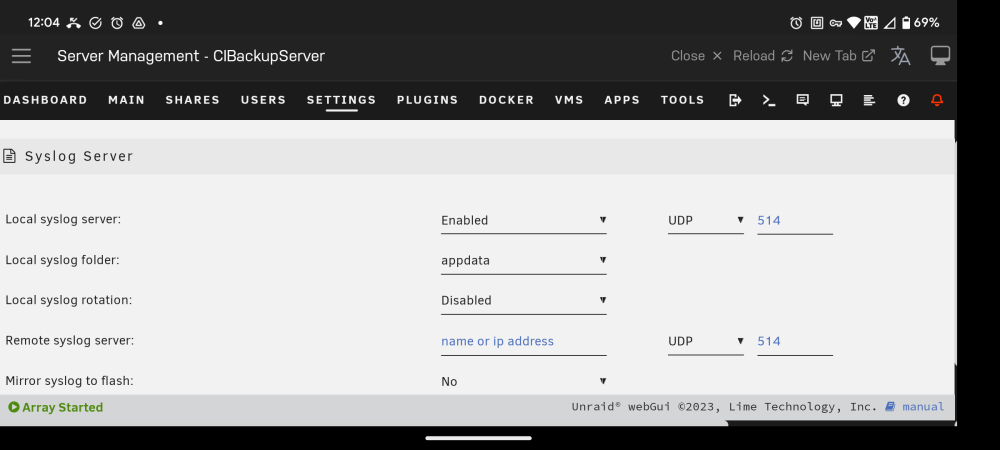
Task: Open the Apps tab
Action: [622, 100]
